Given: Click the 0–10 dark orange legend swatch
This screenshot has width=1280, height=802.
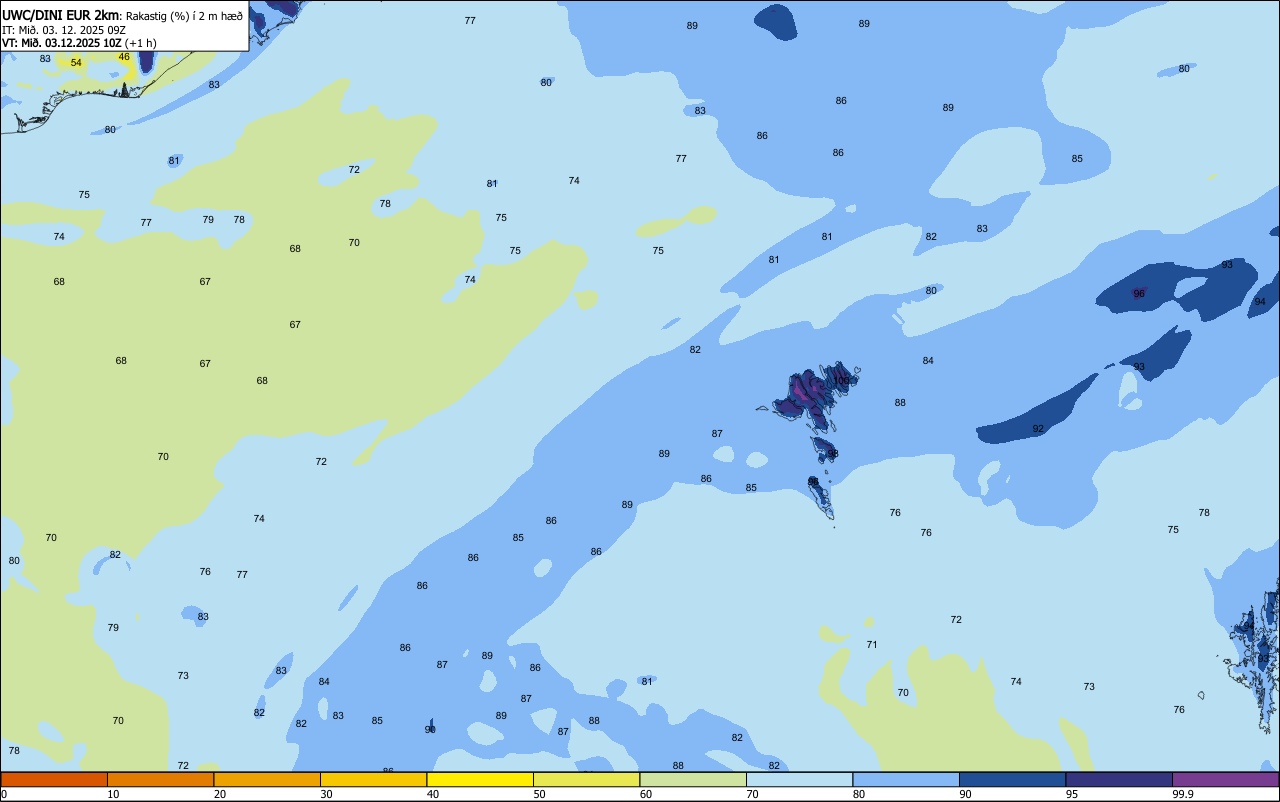Looking at the screenshot, I should (54, 779).
